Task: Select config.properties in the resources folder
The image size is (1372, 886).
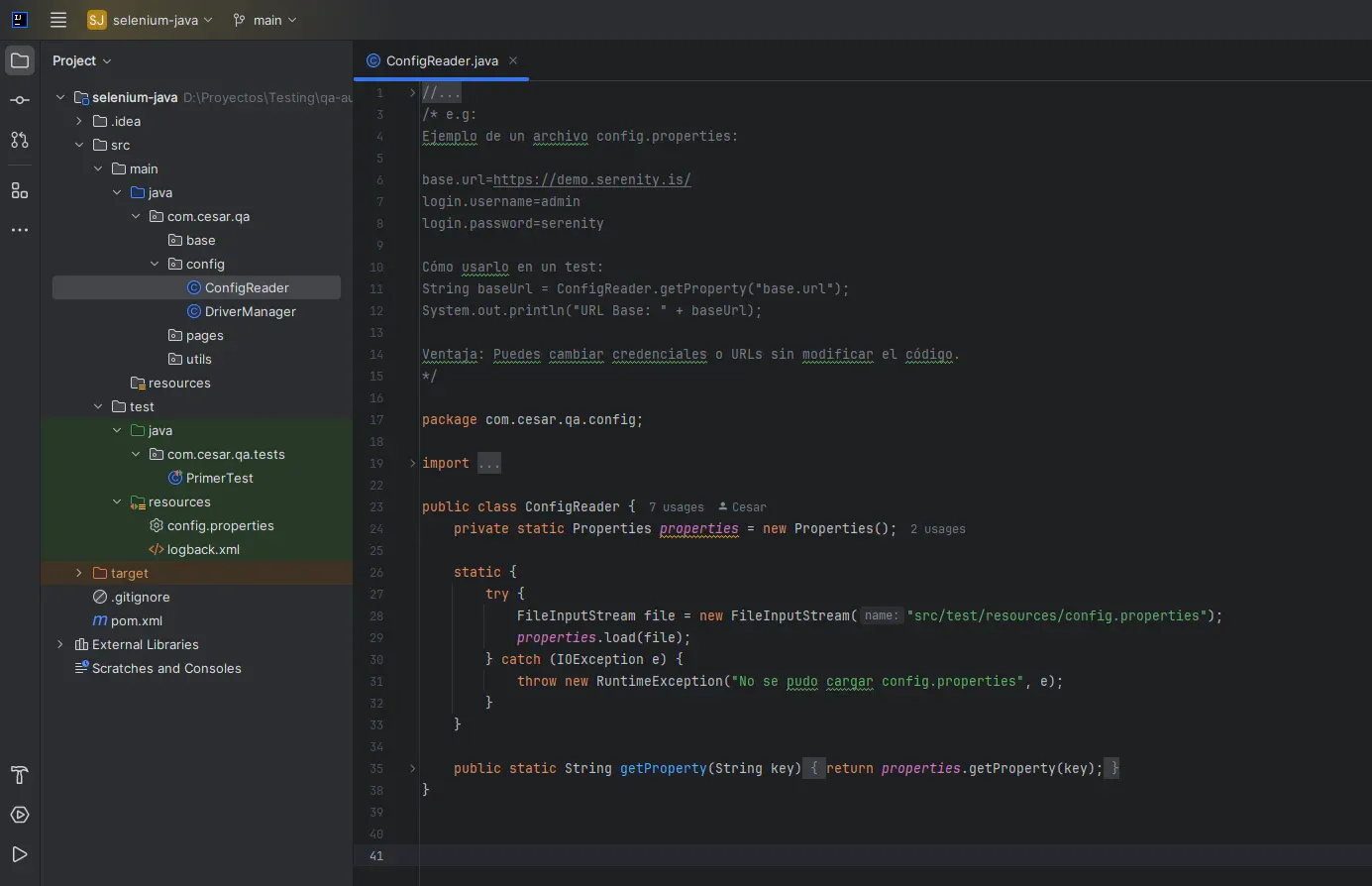Action: point(221,525)
